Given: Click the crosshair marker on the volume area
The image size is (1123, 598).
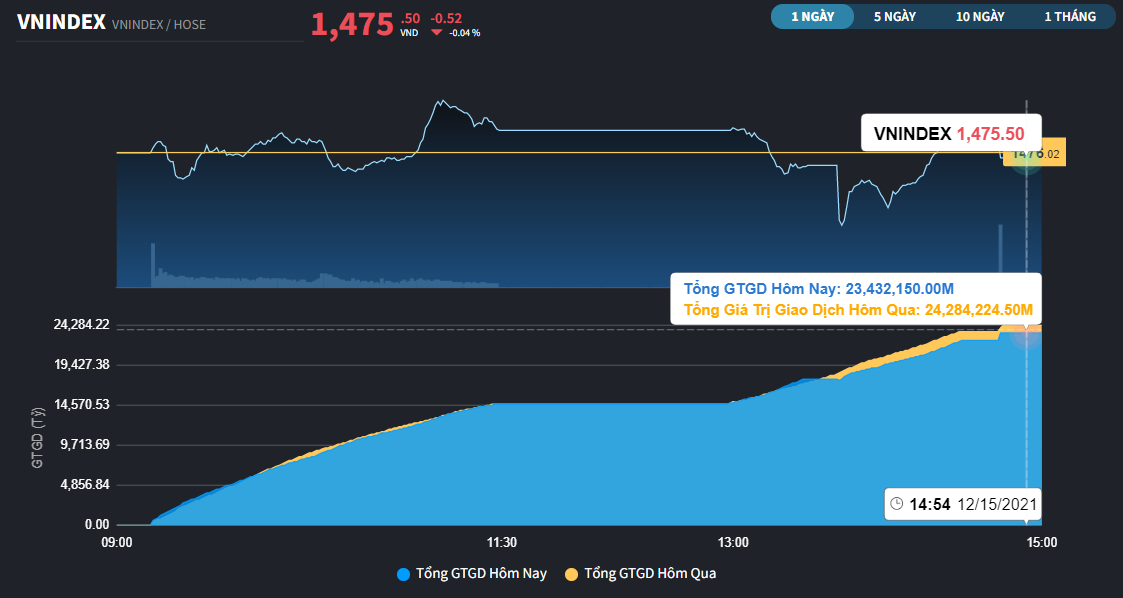Looking at the screenshot, I should click(x=1026, y=332).
